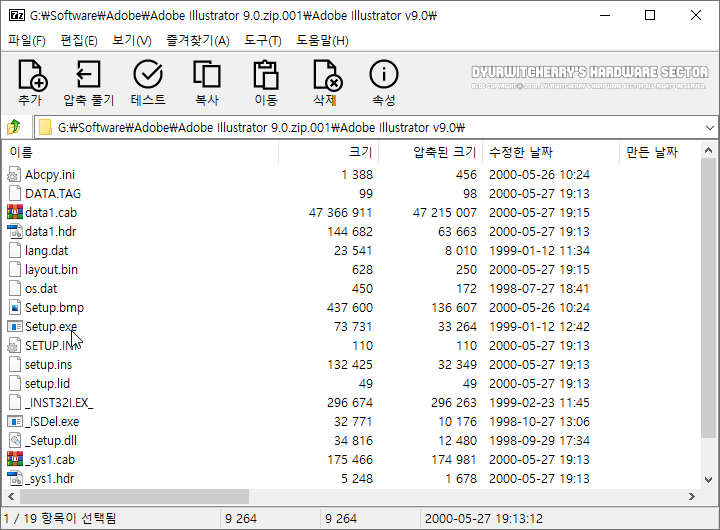Click status bar date 2000-05-27 19:13:12
Viewport: 720px width, 530px height.
pos(484,519)
